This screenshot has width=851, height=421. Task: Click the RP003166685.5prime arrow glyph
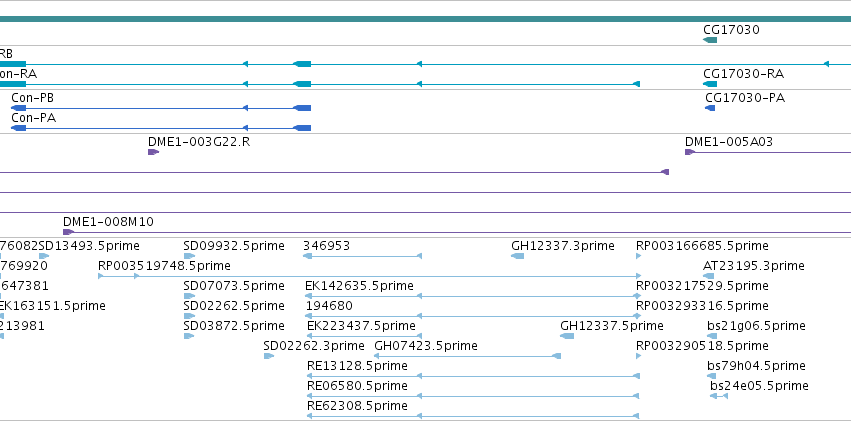coord(639,256)
